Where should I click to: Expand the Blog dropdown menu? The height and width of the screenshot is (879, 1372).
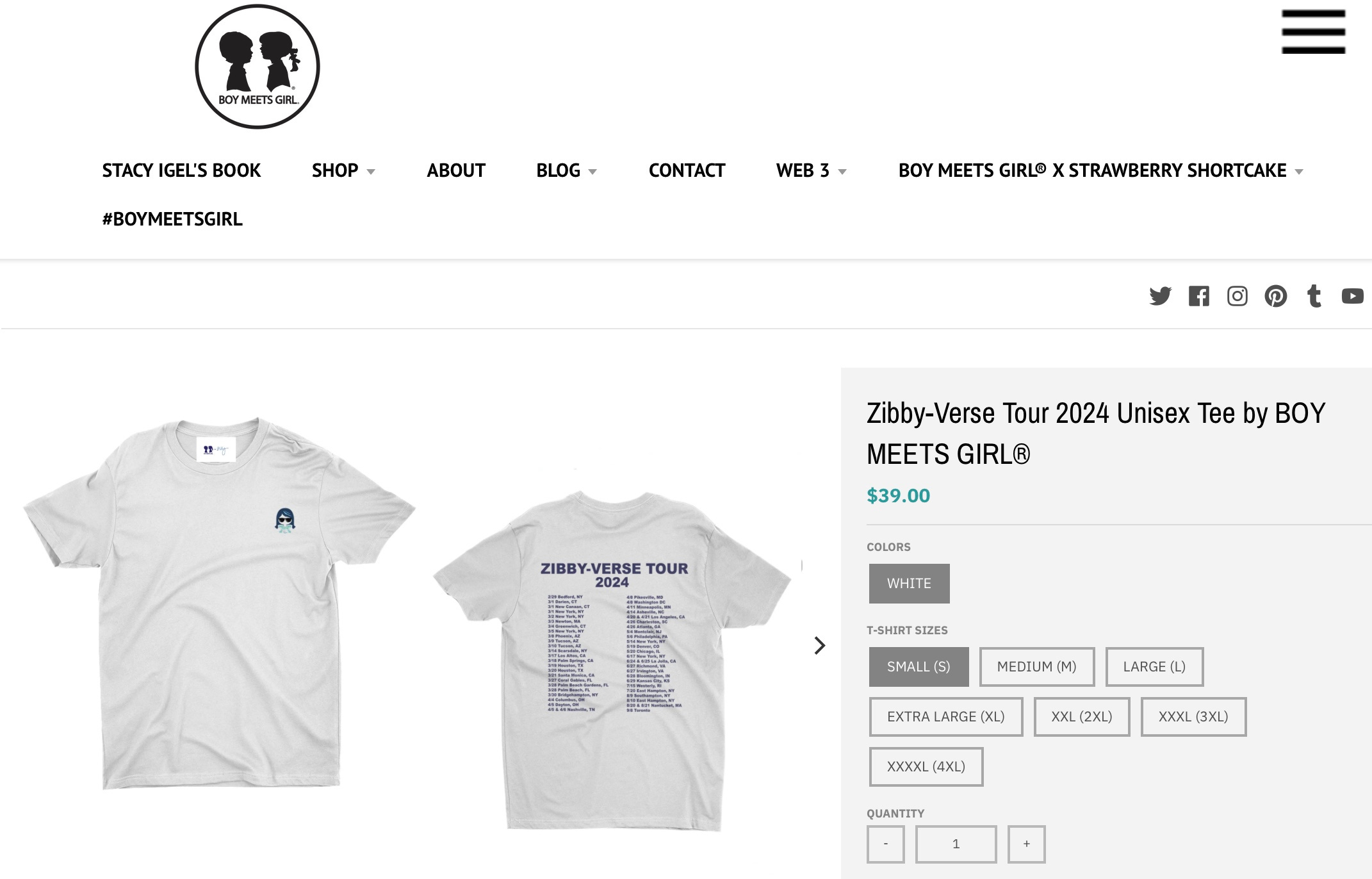[x=567, y=170]
